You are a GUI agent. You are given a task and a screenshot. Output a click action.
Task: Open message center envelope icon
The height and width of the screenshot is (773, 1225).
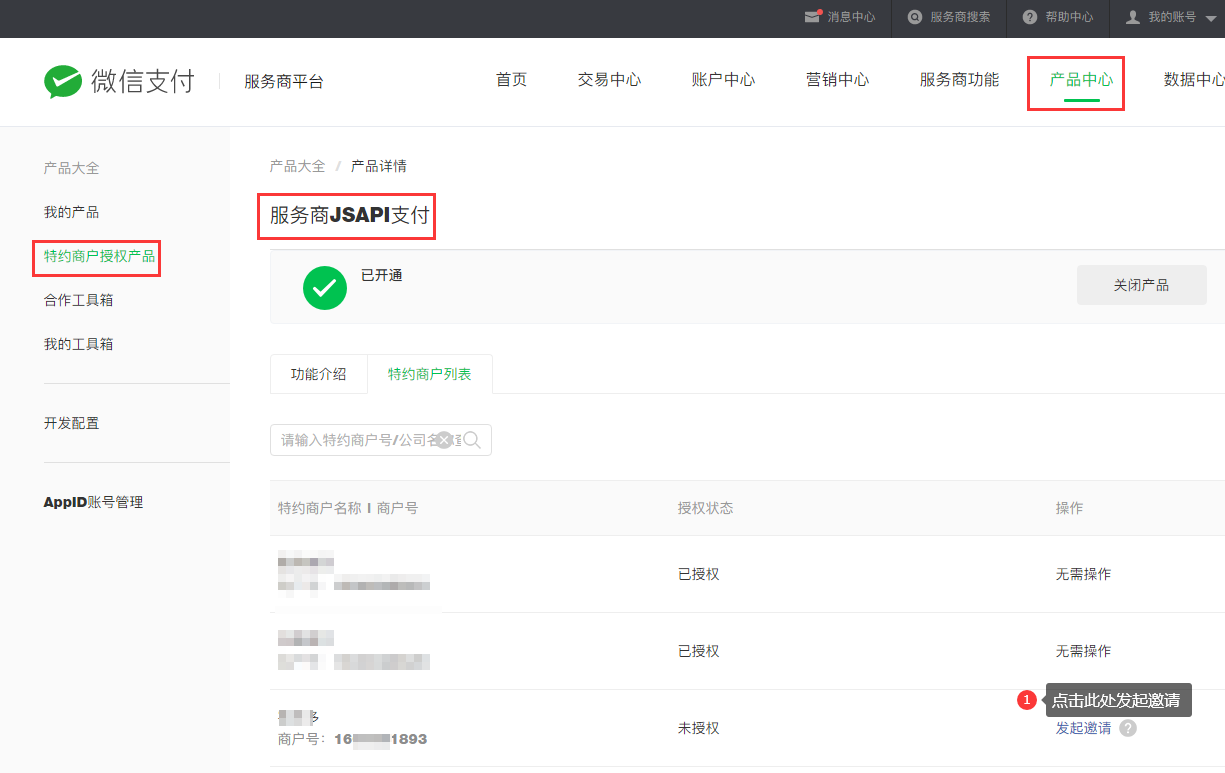[x=813, y=17]
